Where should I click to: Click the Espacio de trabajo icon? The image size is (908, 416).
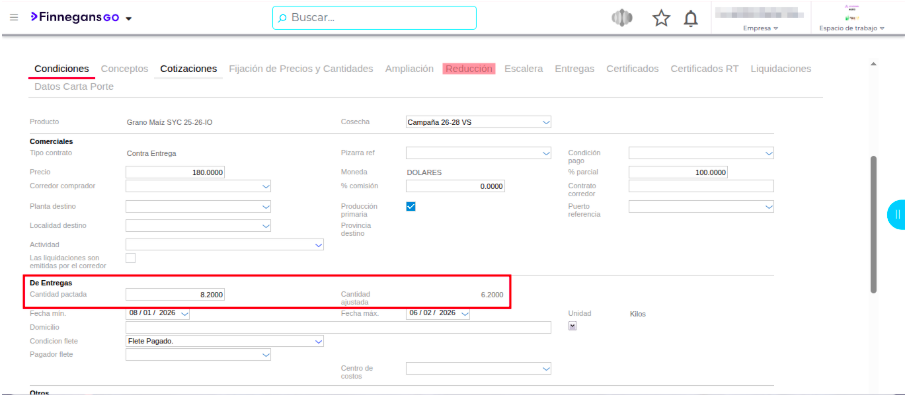[852, 12]
